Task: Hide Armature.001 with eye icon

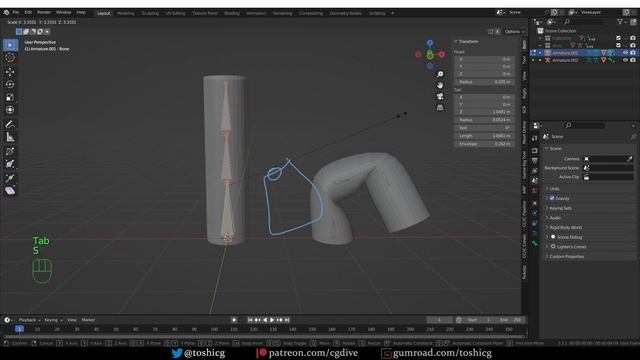Action: (625, 53)
